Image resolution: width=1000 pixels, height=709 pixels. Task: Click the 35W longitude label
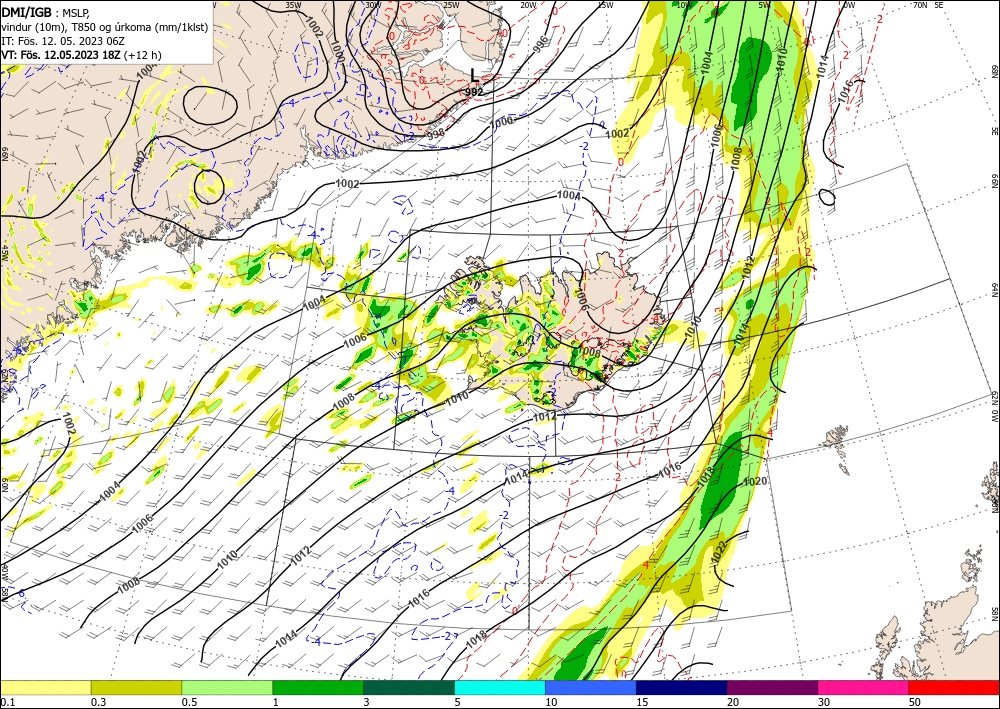point(293,4)
